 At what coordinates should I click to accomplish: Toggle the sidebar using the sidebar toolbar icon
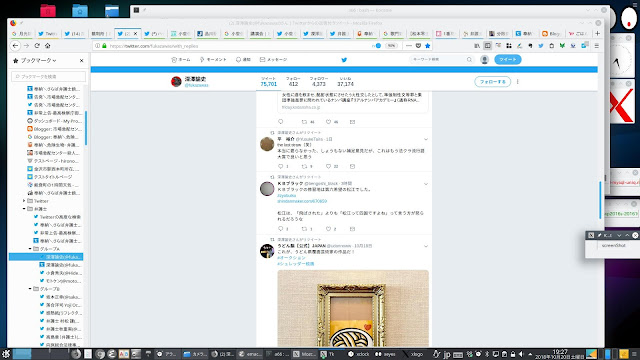(488, 46)
